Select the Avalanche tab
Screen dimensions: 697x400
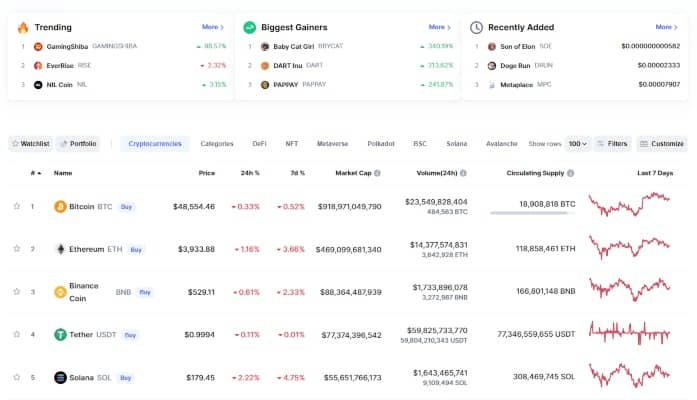(501, 144)
